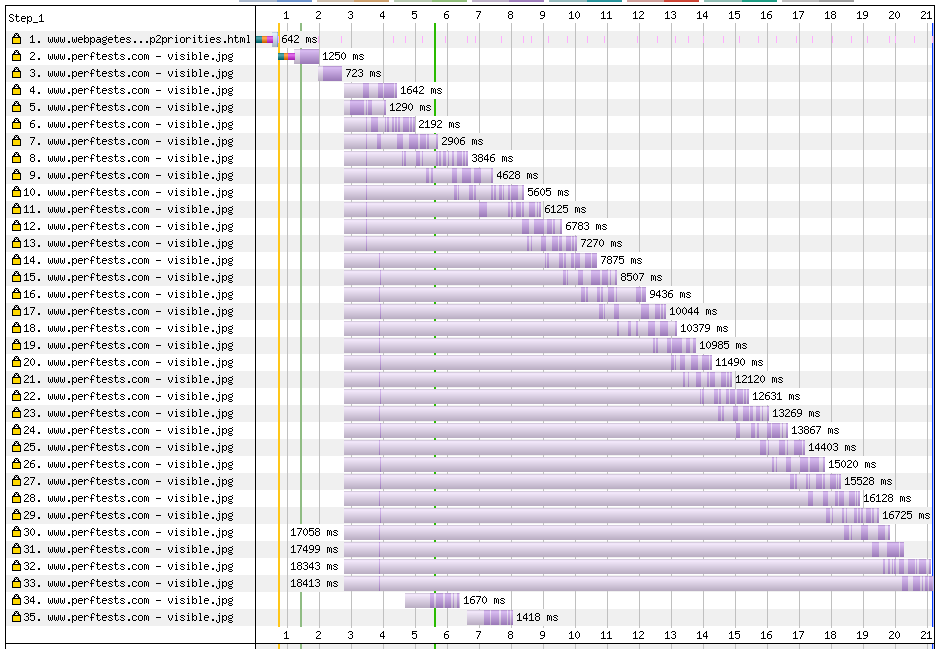Click the padlock icon beside request 5
The image size is (947, 649).
(16, 107)
